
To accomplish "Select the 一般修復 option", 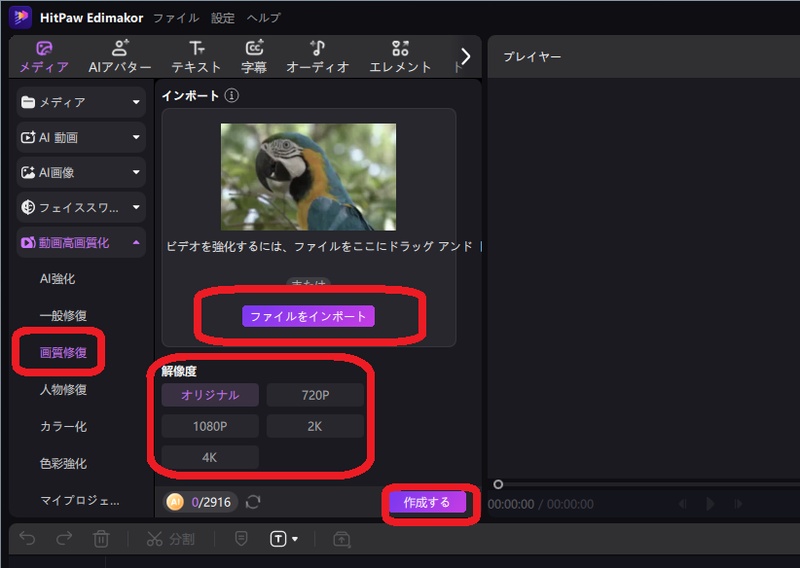I will [x=63, y=315].
